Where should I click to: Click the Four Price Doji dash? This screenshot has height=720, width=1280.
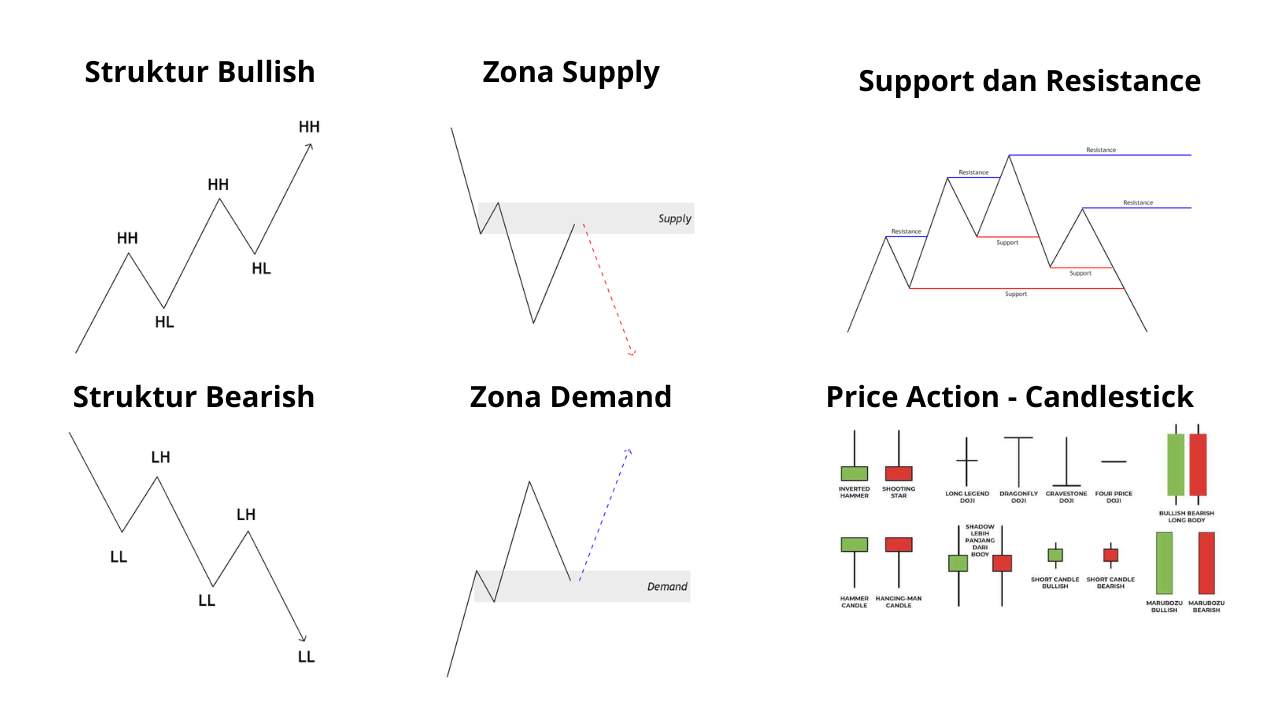(1113, 461)
